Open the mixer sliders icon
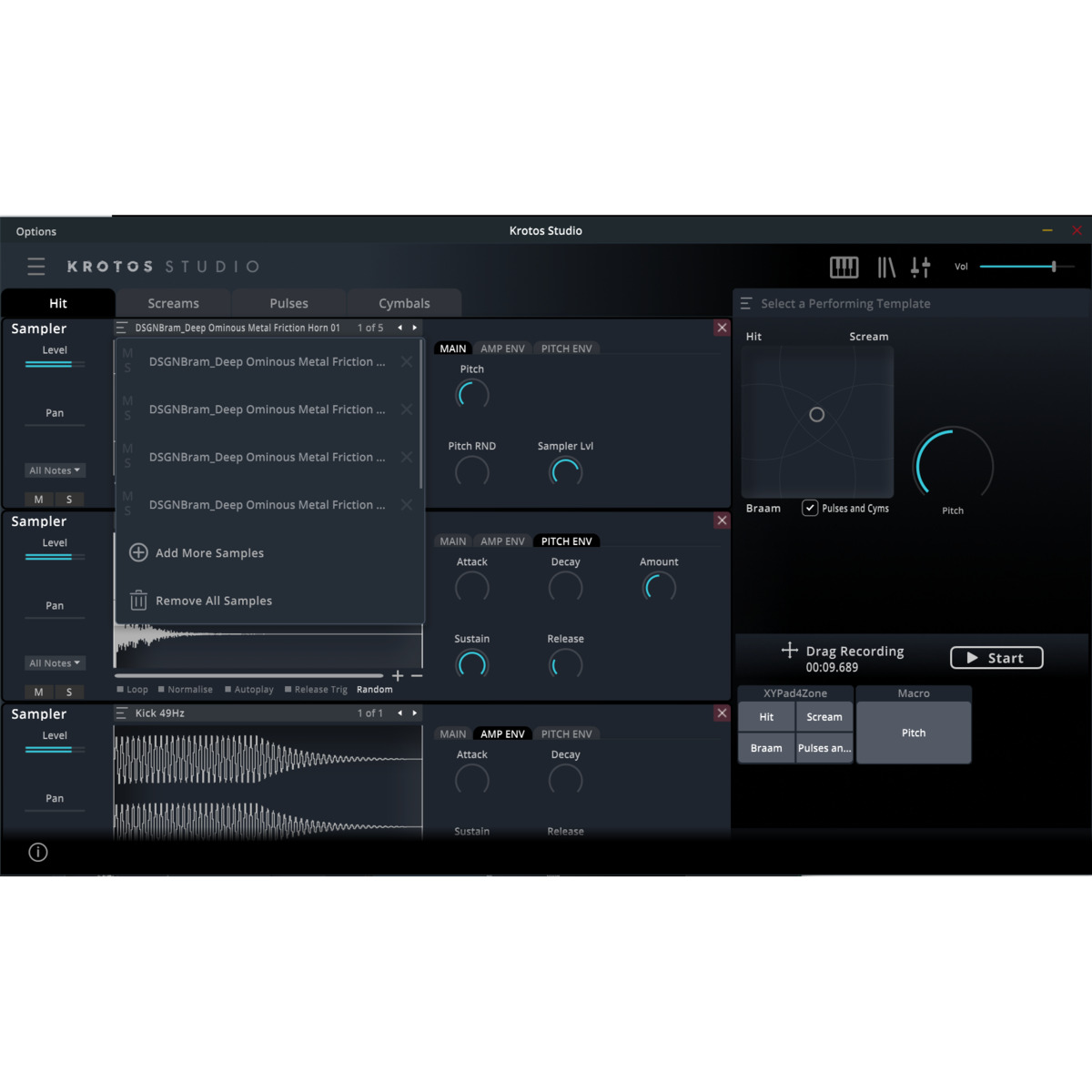Image resolution: width=1092 pixels, height=1092 pixels. coord(920,267)
